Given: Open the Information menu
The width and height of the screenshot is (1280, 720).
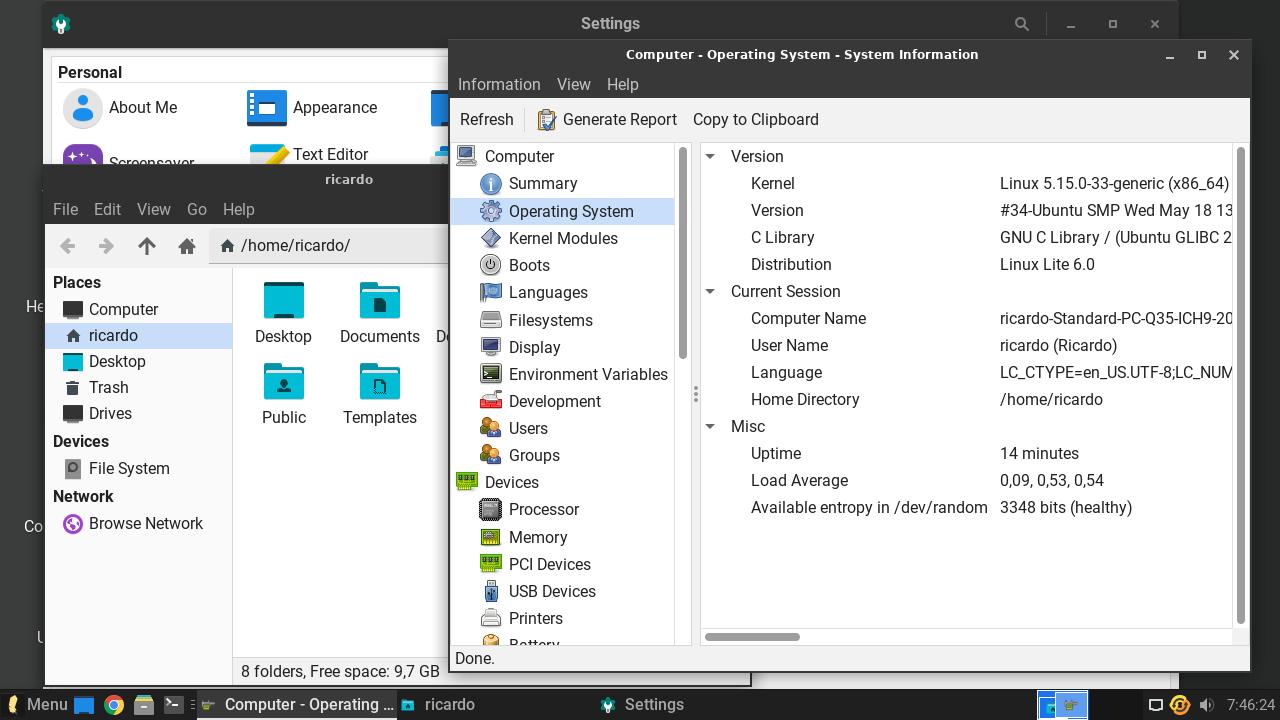Looking at the screenshot, I should pyautogui.click(x=499, y=85).
